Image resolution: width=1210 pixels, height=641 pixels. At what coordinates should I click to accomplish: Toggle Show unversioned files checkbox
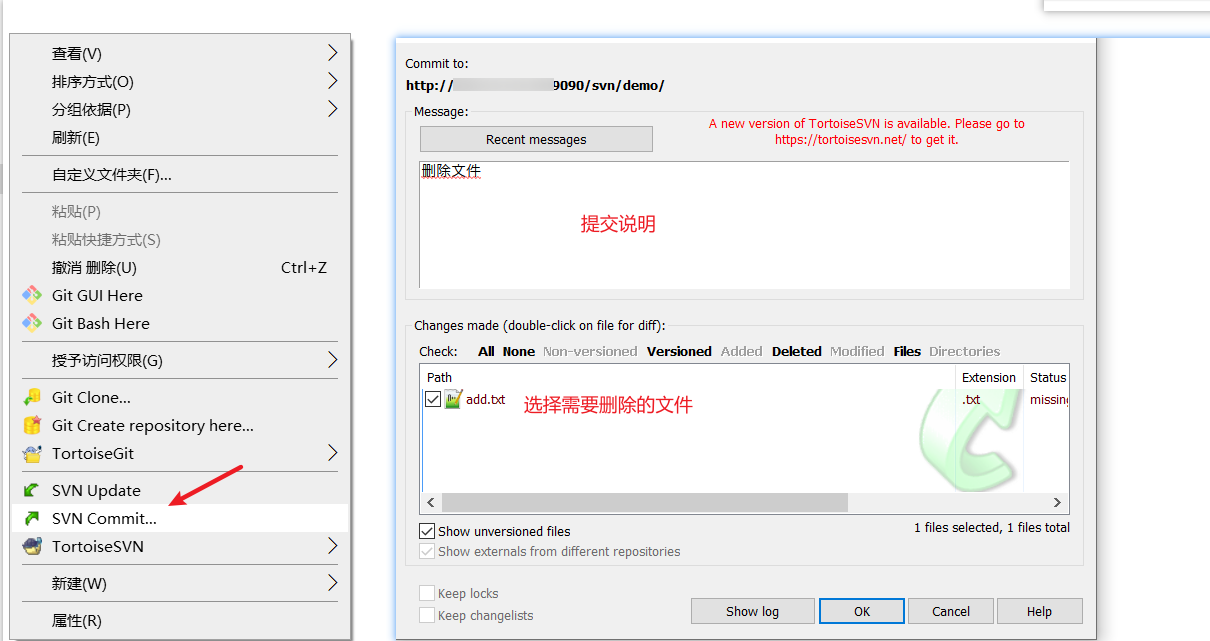click(427, 531)
